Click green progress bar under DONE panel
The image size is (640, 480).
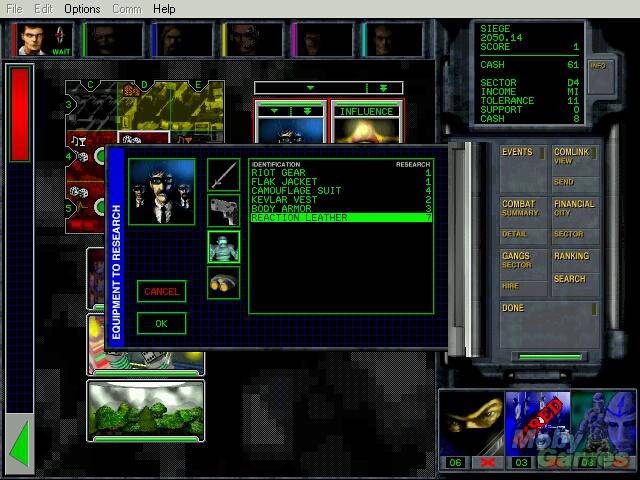(549, 357)
